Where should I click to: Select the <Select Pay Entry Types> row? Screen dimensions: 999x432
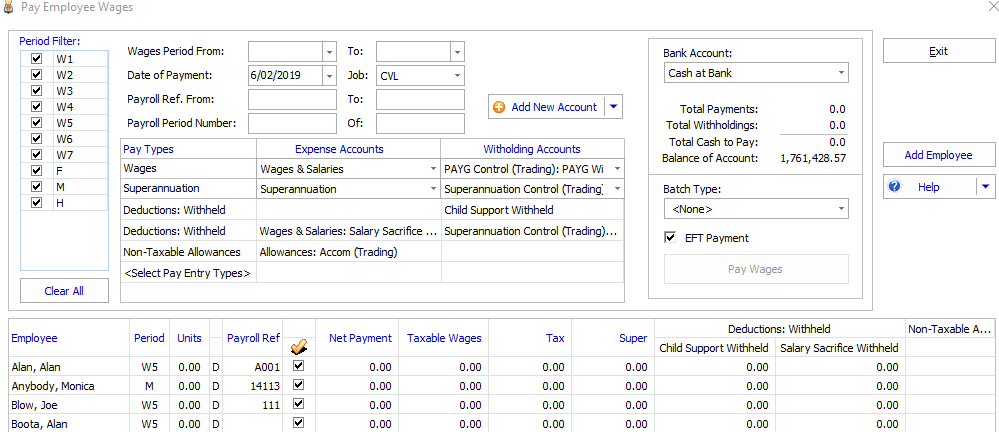coord(187,273)
